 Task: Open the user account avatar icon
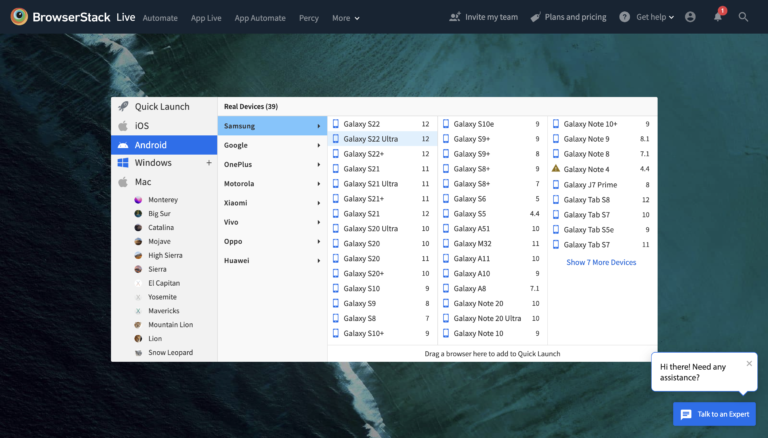pyautogui.click(x=690, y=17)
